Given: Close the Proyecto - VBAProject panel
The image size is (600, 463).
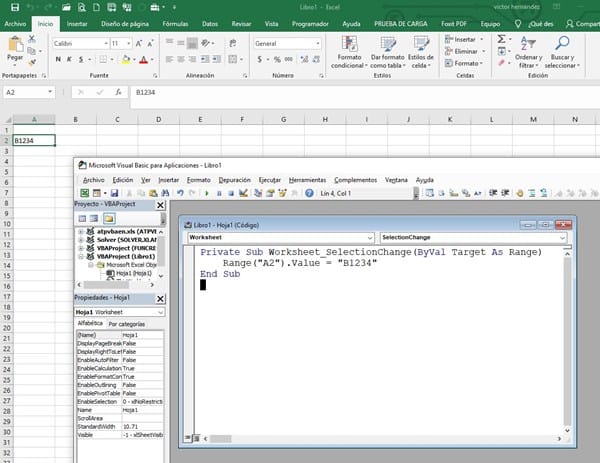Looking at the screenshot, I should 160,204.
